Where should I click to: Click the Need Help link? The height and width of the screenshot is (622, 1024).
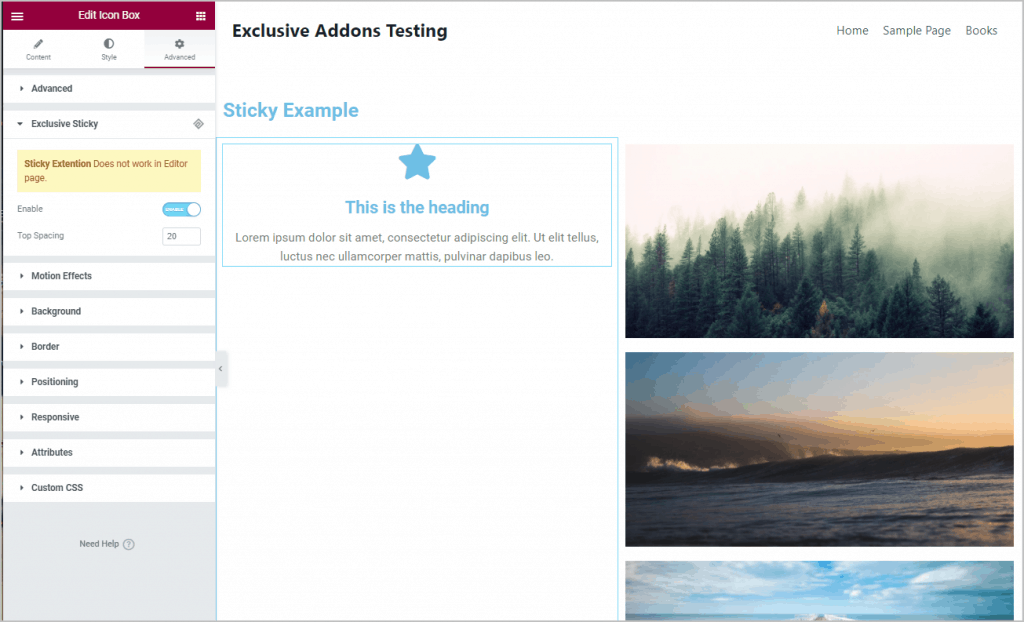pos(101,544)
